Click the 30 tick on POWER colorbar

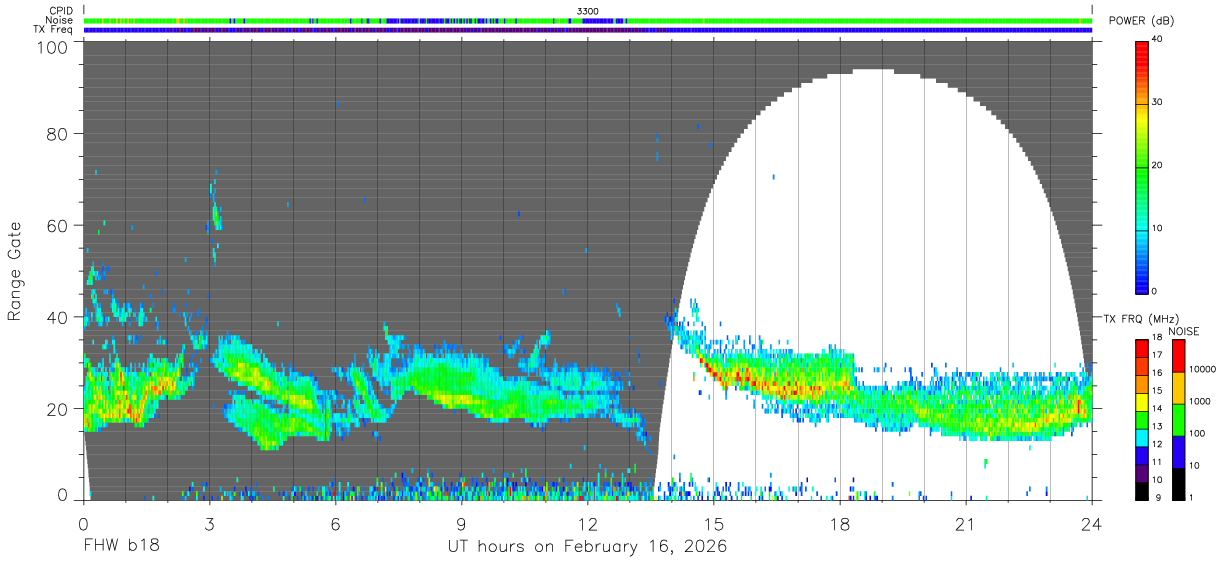pos(1156,103)
